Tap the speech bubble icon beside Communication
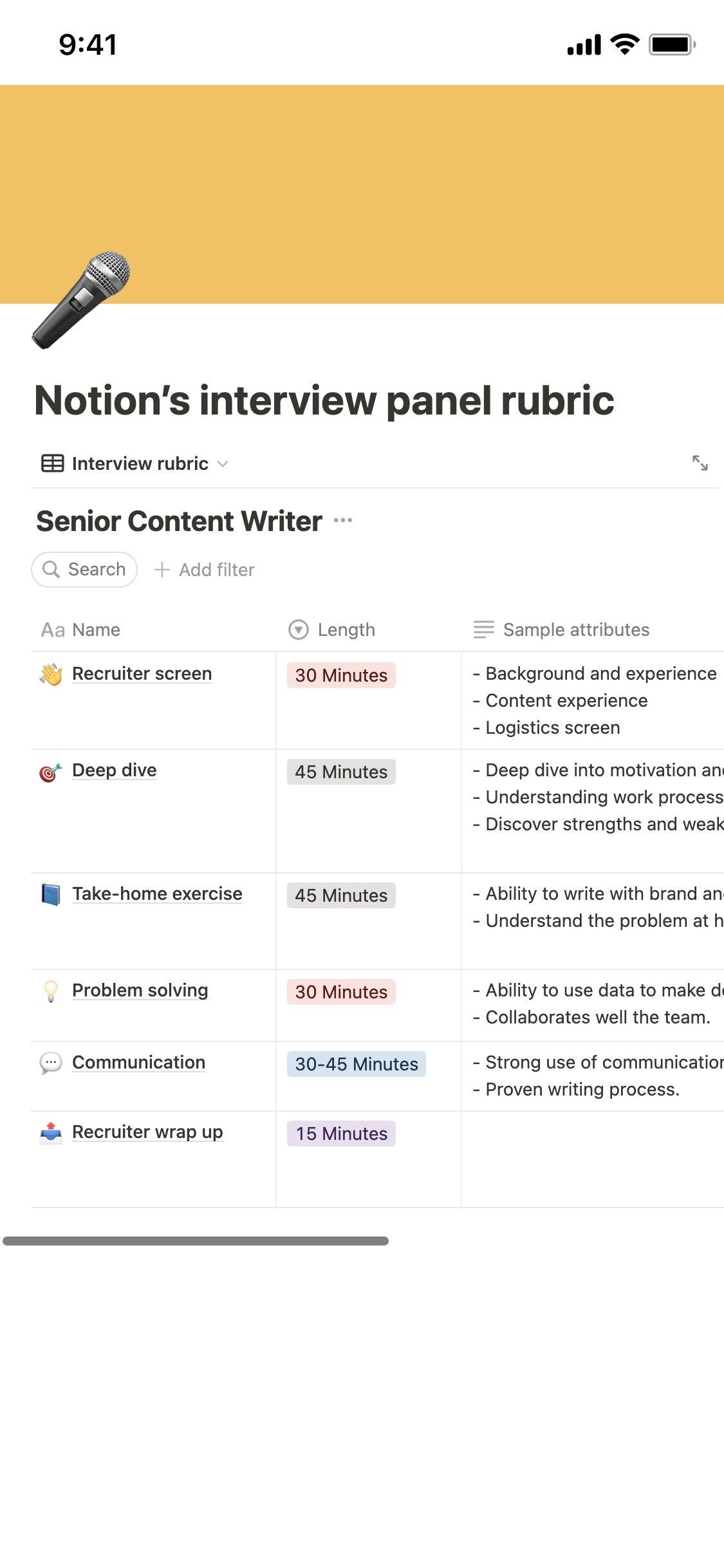This screenshot has height=1568, width=724. click(51, 1063)
